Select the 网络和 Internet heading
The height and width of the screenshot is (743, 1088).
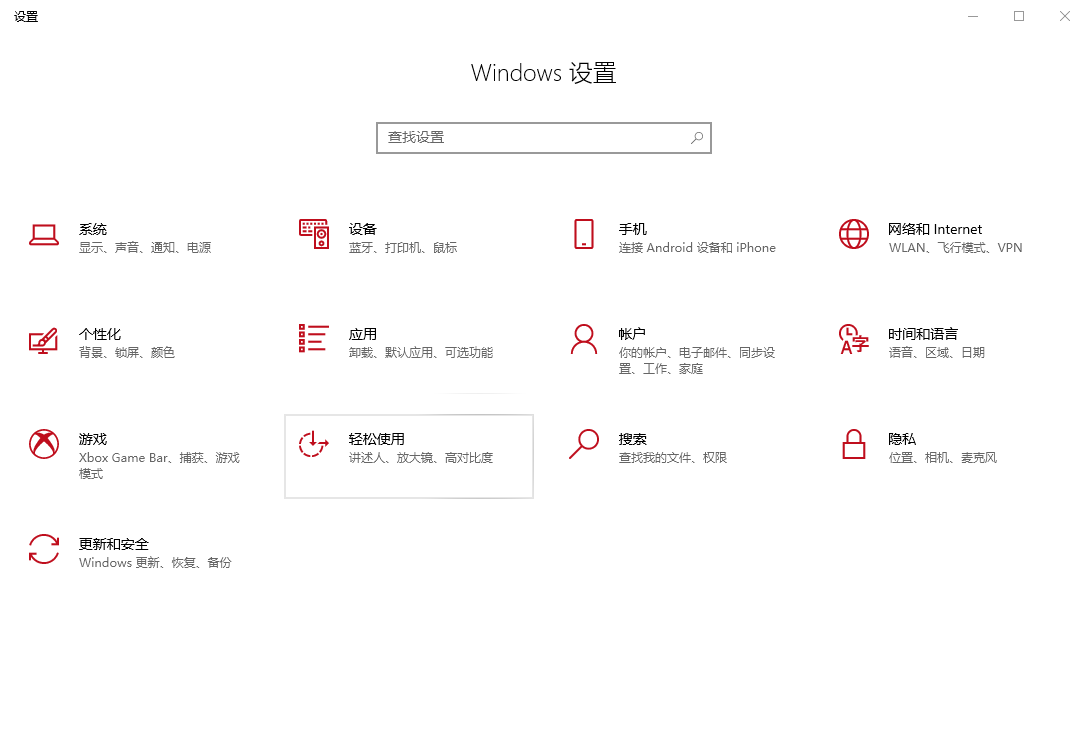click(x=935, y=229)
